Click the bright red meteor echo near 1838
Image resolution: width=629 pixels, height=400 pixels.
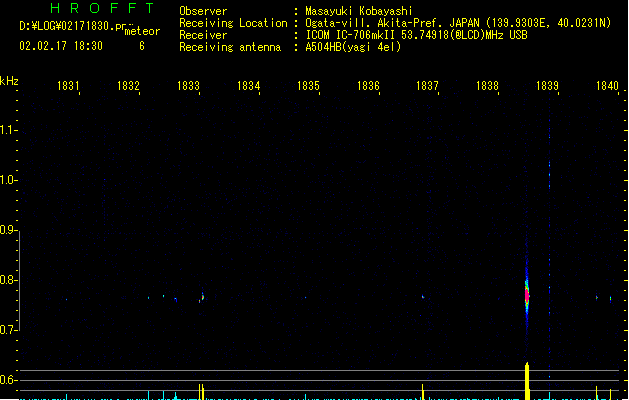point(527,295)
